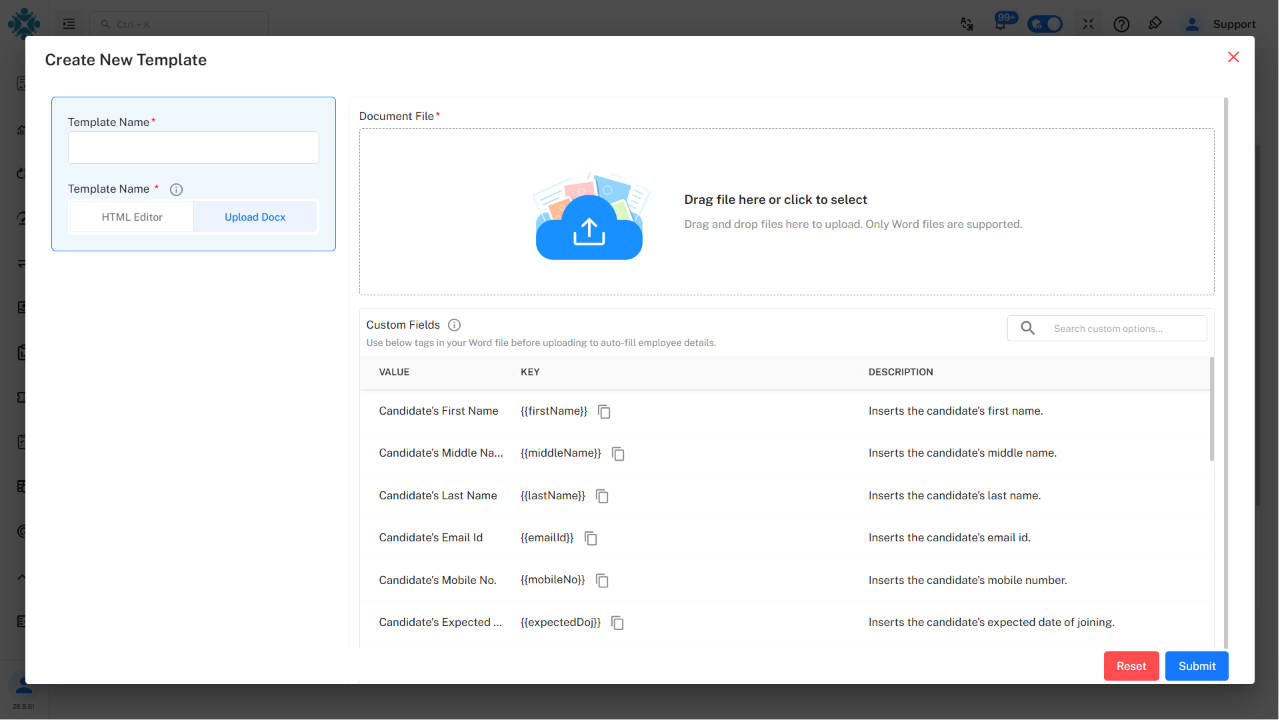Copy the {{middleName}} key tag

618,454
